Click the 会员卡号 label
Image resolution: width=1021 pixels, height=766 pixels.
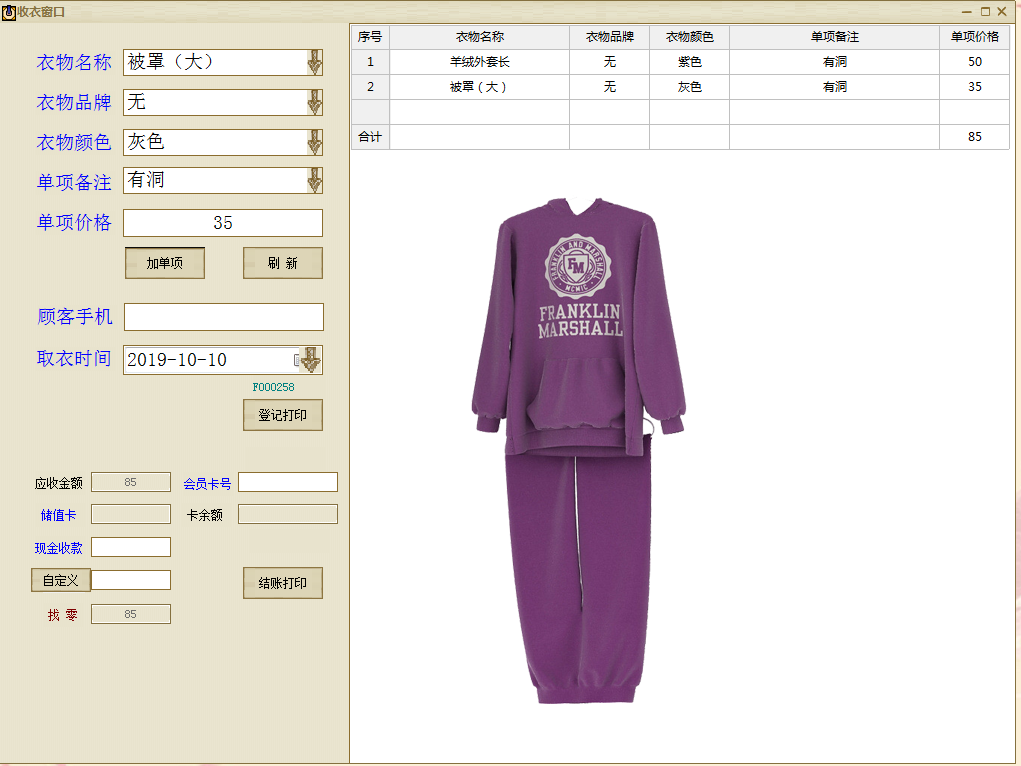point(207,483)
